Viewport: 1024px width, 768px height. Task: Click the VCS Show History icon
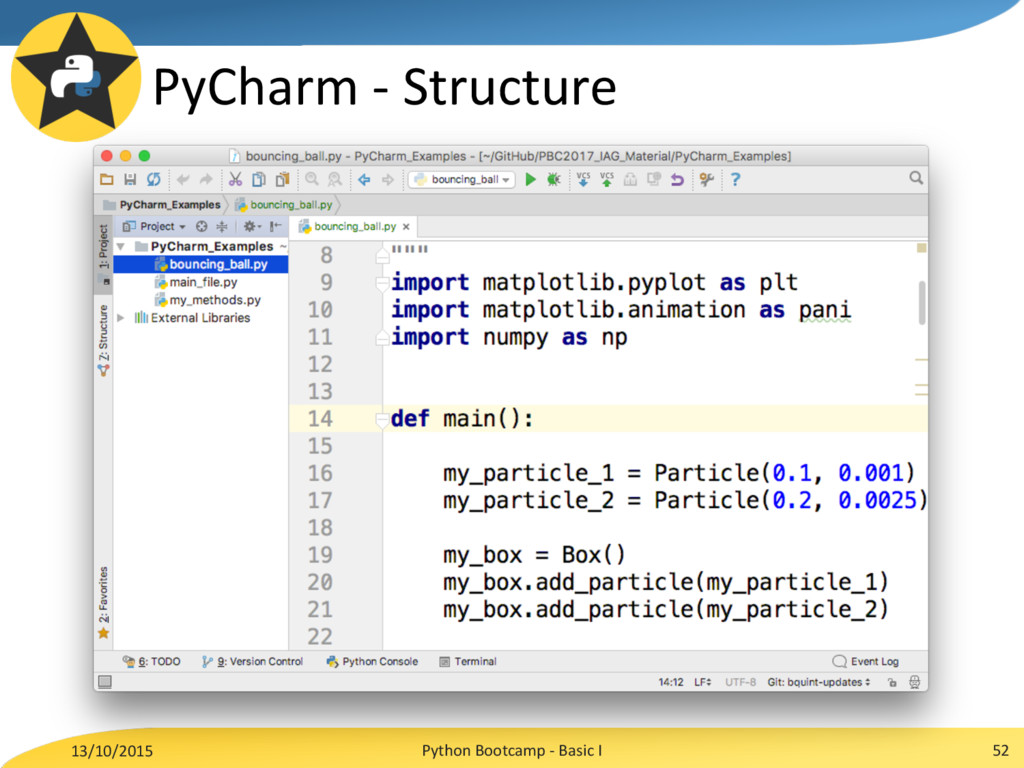630,179
